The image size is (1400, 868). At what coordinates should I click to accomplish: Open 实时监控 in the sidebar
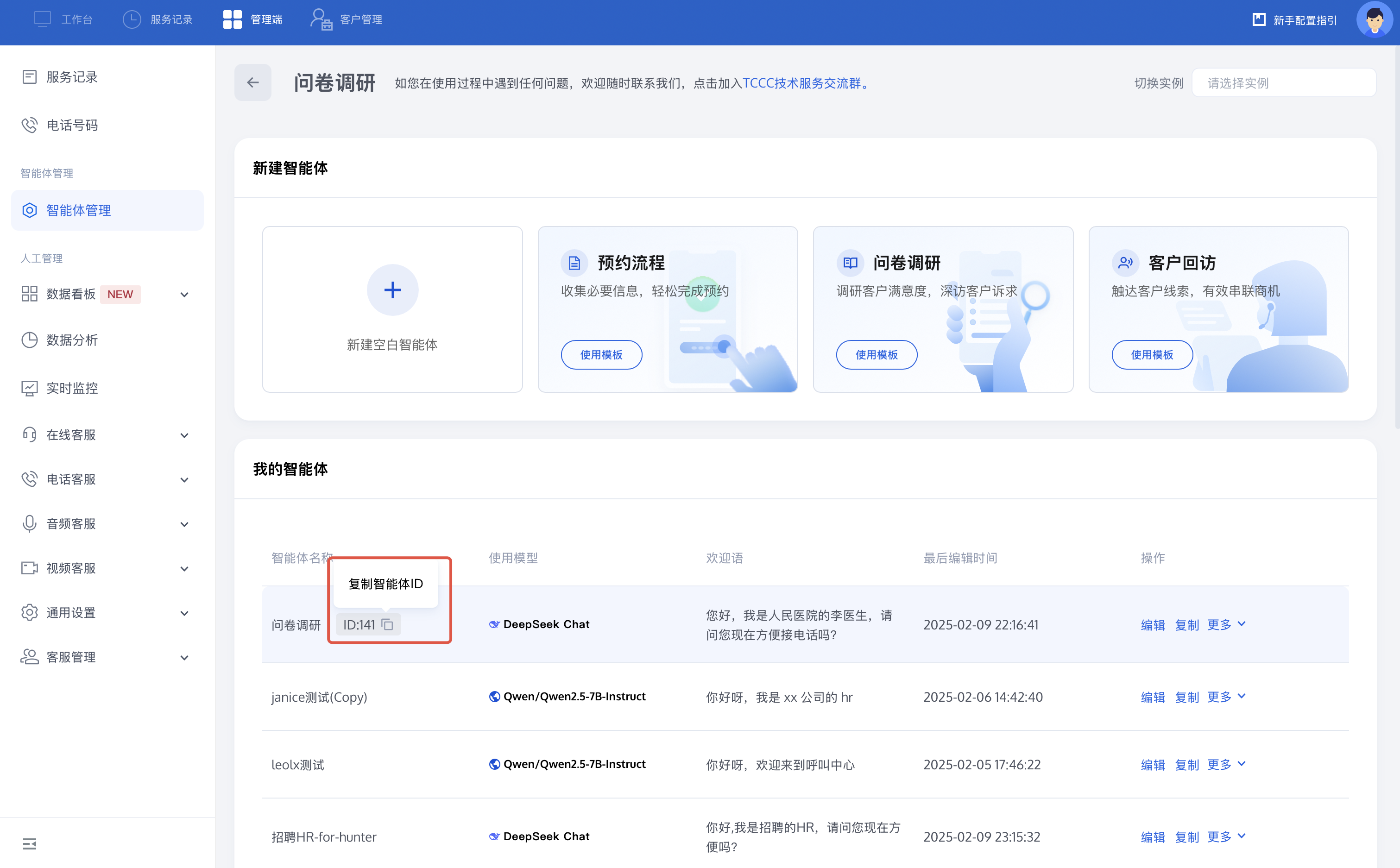coord(72,388)
